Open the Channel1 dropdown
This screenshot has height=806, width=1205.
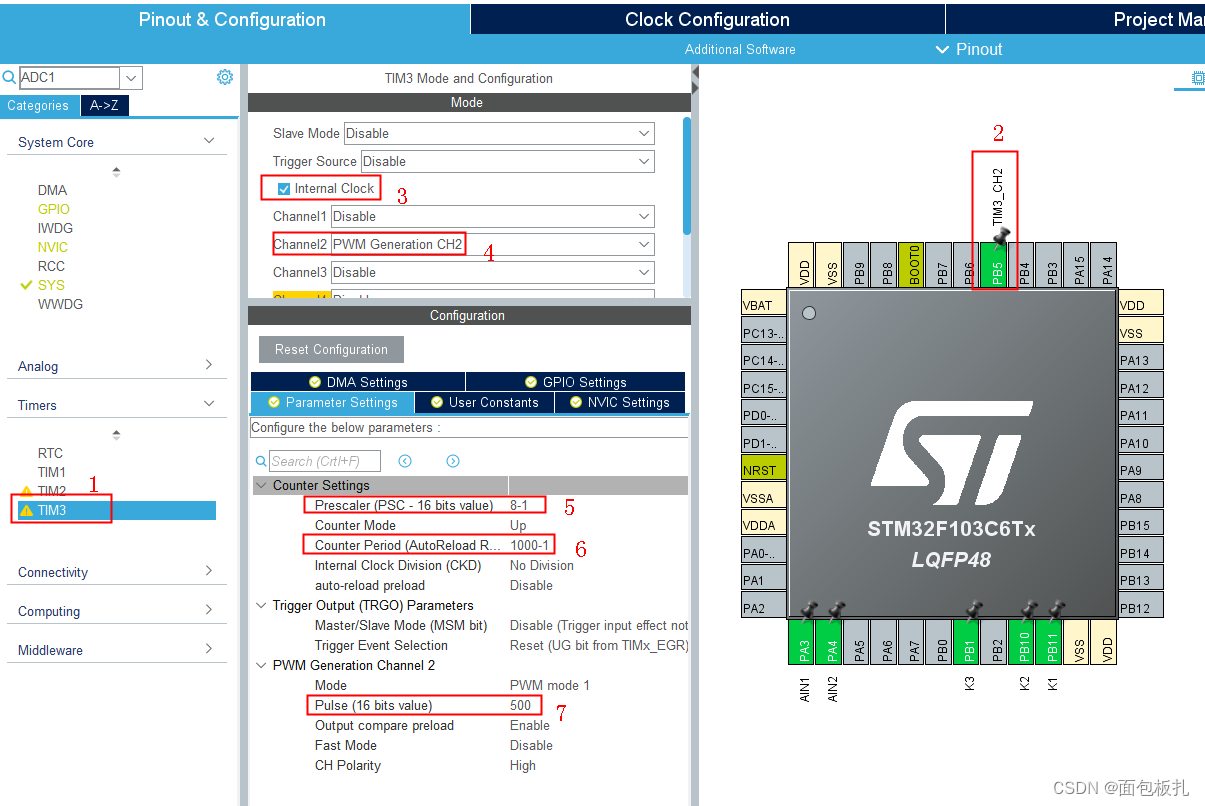point(493,216)
